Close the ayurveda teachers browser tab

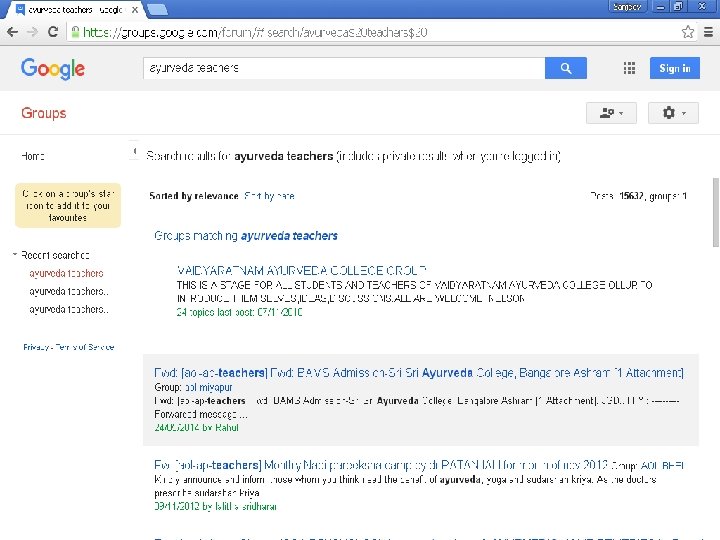tap(135, 9)
